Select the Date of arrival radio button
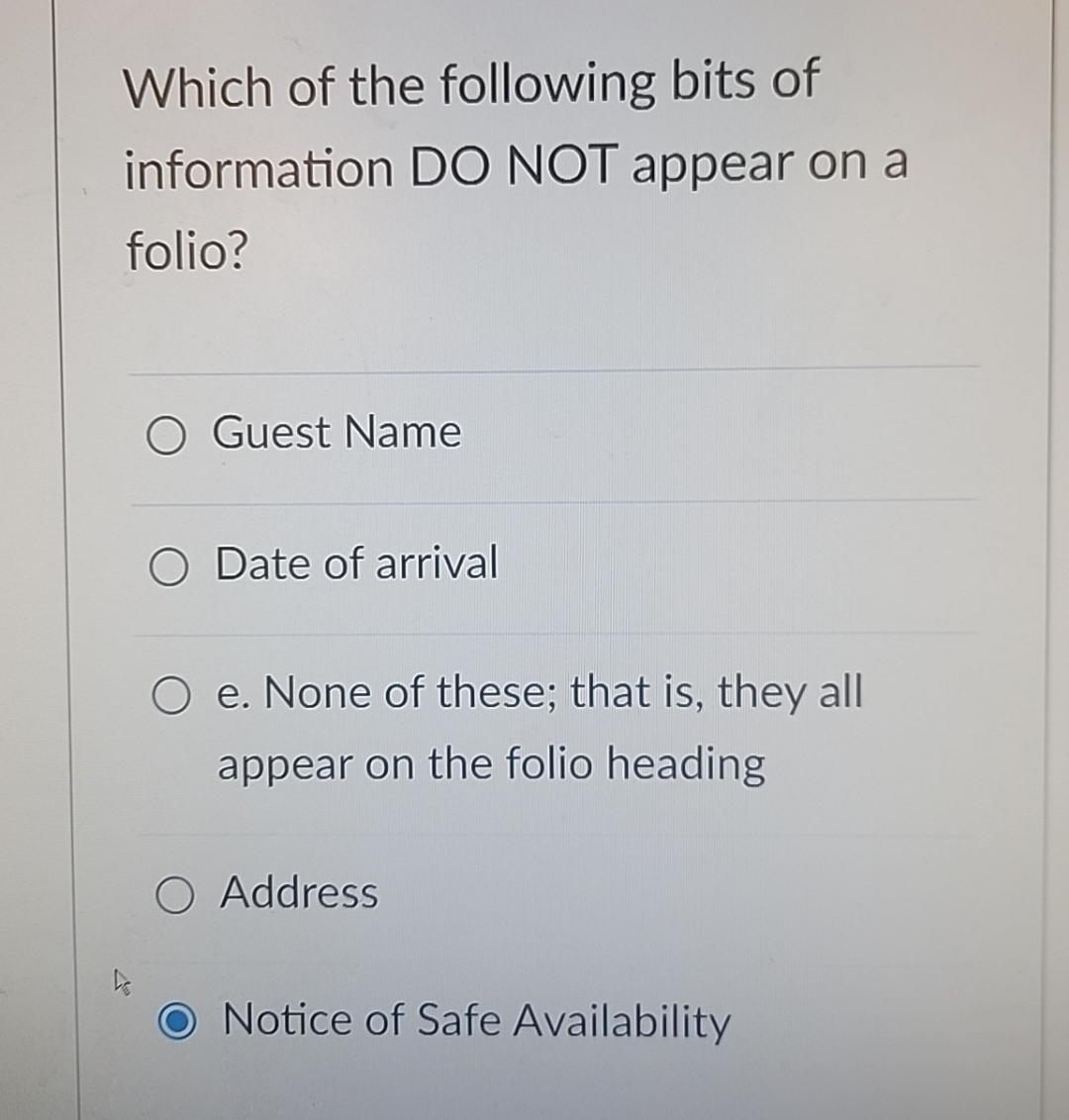Viewport: 1069px width, 1120px height. coord(169,565)
